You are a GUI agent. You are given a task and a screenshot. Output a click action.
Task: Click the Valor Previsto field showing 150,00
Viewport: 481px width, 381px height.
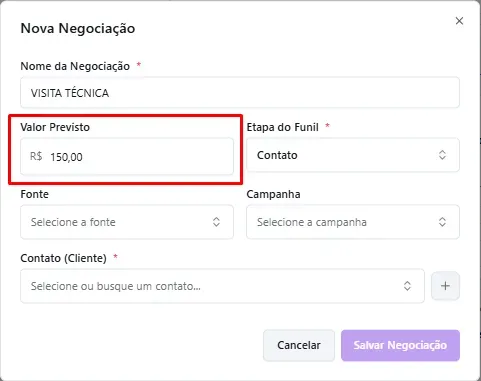127,156
